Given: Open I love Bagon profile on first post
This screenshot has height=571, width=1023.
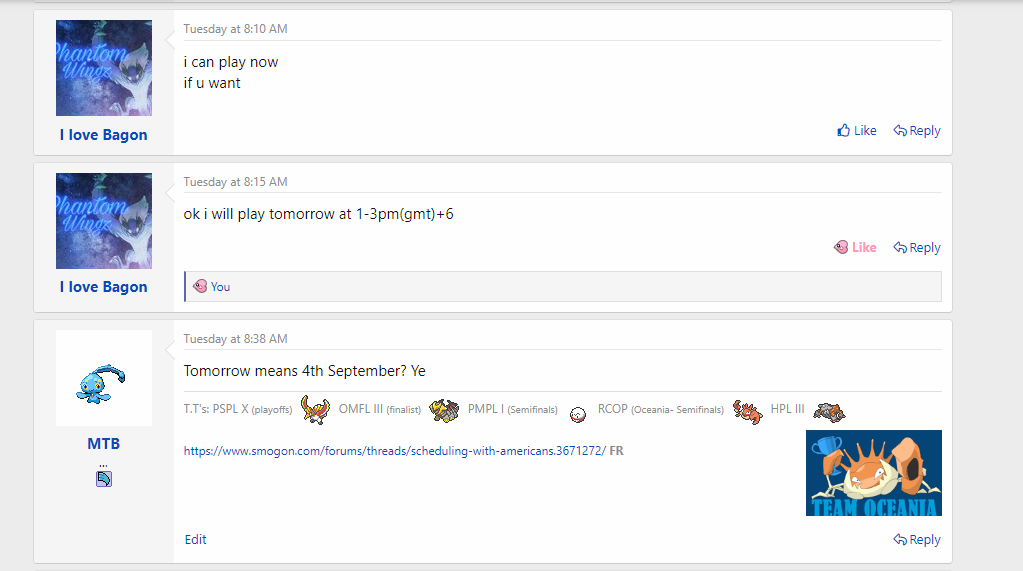Looking at the screenshot, I should tap(104, 135).
